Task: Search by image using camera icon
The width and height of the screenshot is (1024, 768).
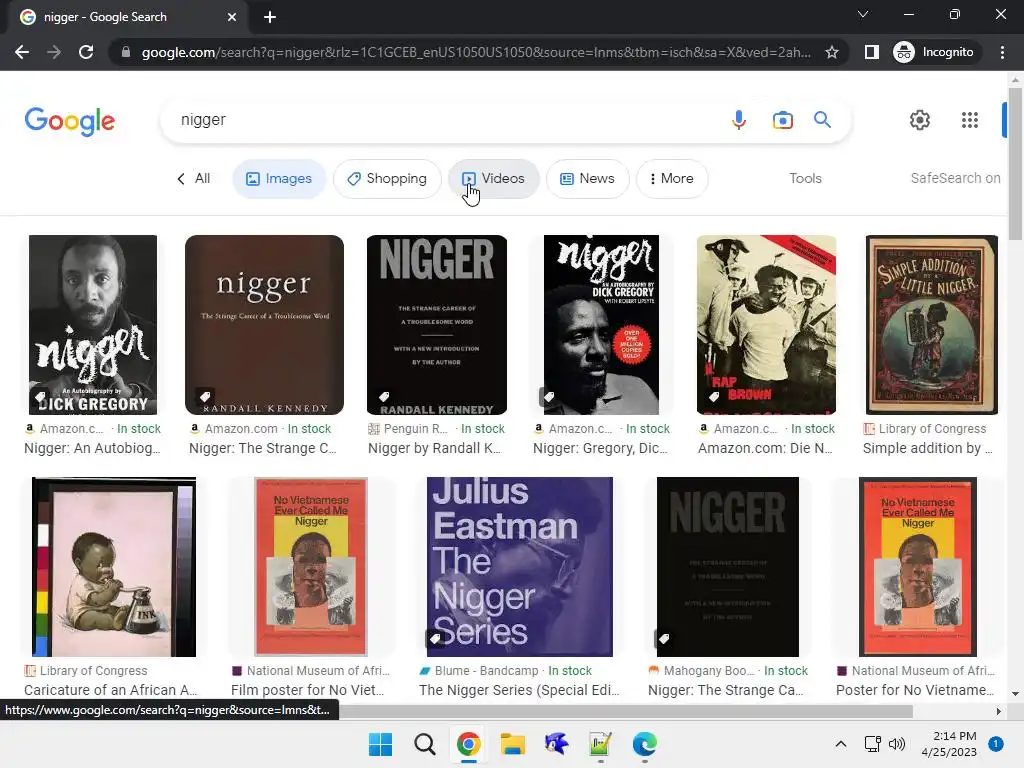Action: [782, 120]
